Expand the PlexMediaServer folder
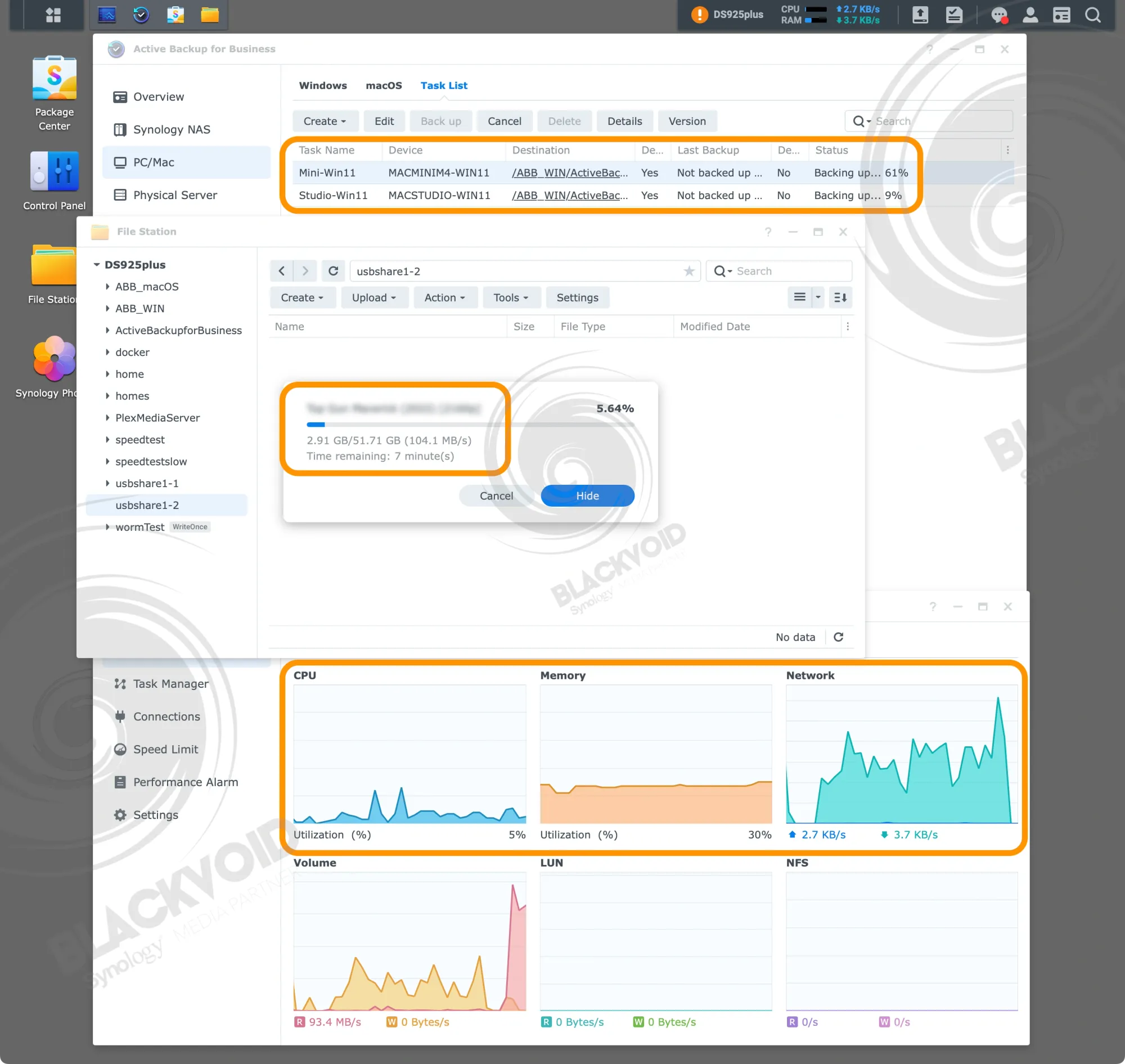Viewport: 1125px width, 1064px height. click(107, 417)
